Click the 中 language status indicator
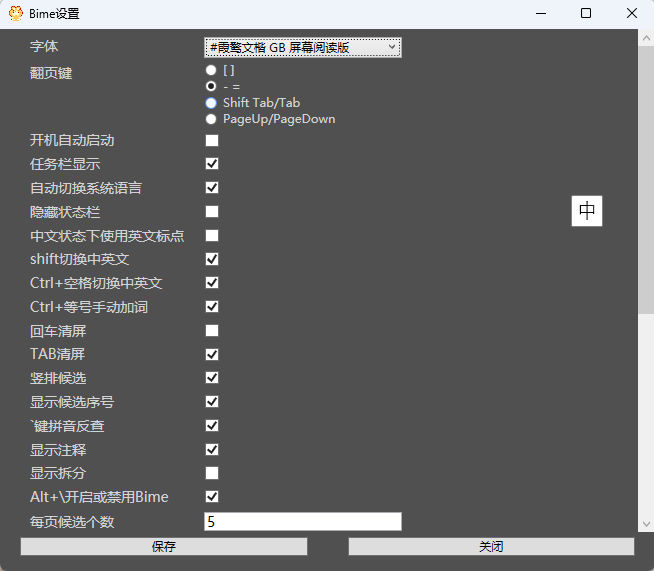The image size is (654, 571). pos(587,211)
